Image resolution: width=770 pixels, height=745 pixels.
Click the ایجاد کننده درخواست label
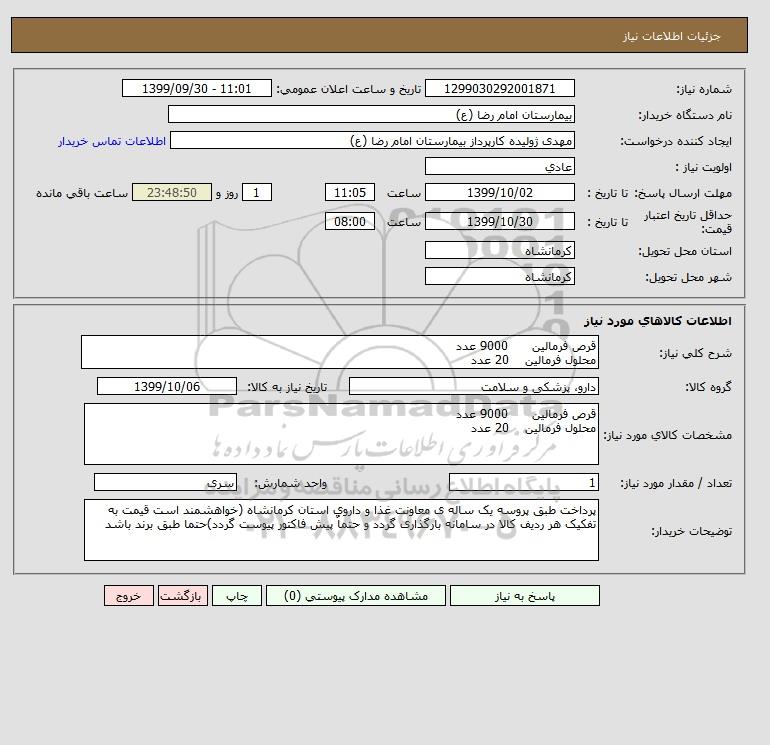pyautogui.click(x=676, y=141)
